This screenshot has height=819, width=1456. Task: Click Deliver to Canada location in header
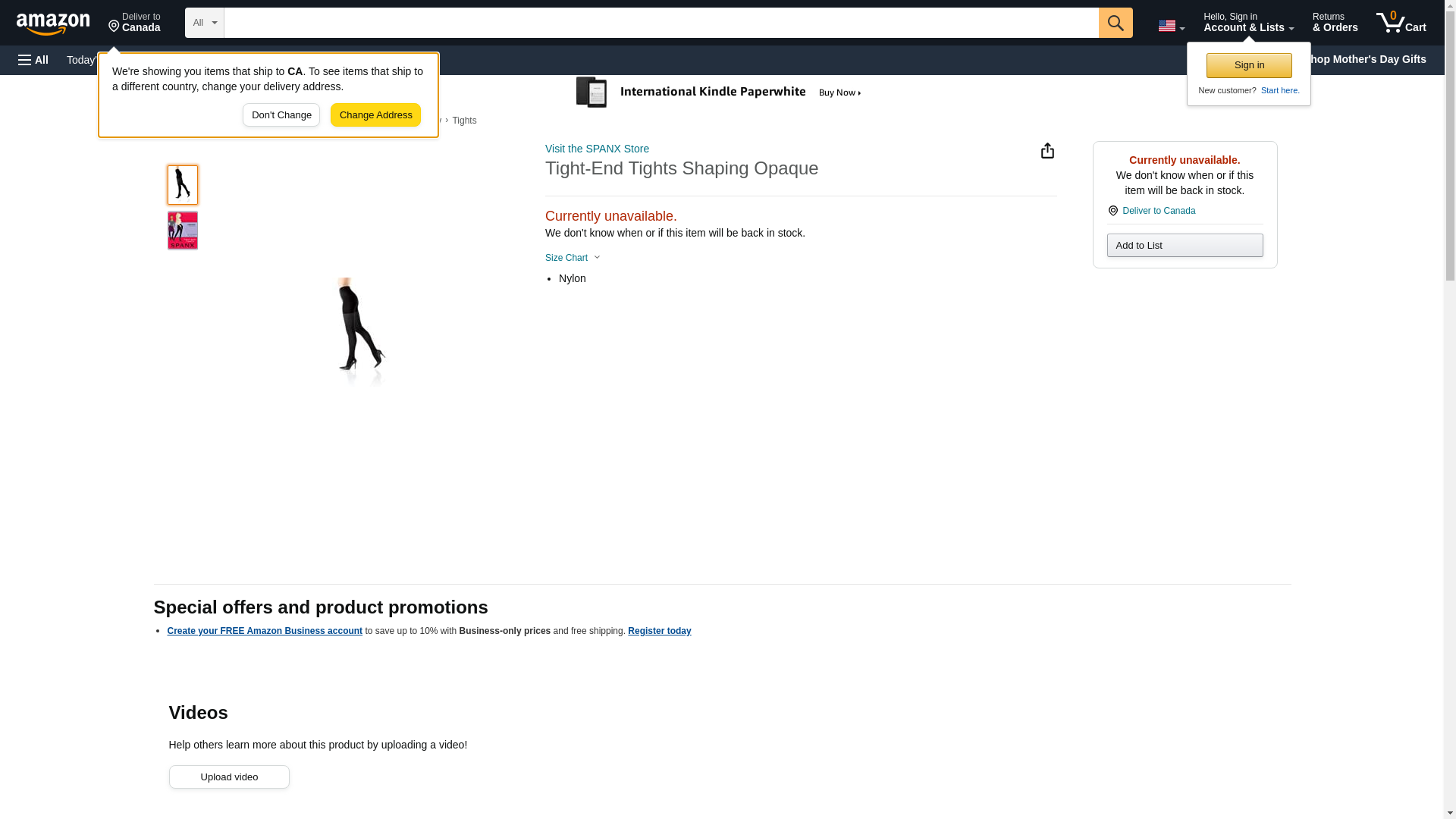tap(134, 22)
